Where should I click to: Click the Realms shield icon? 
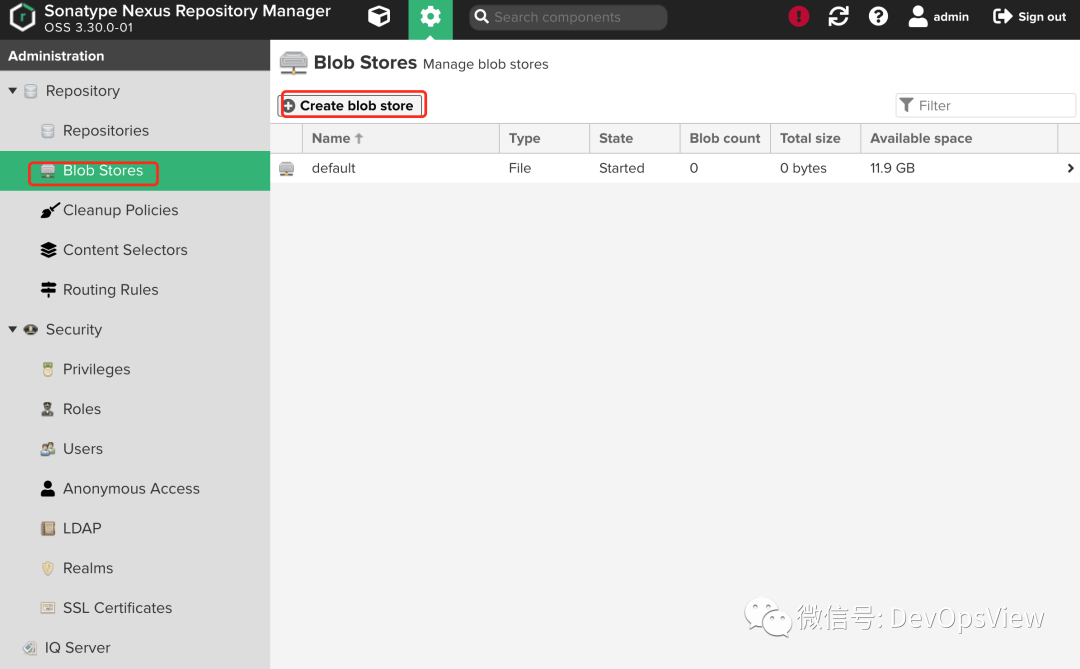48,568
